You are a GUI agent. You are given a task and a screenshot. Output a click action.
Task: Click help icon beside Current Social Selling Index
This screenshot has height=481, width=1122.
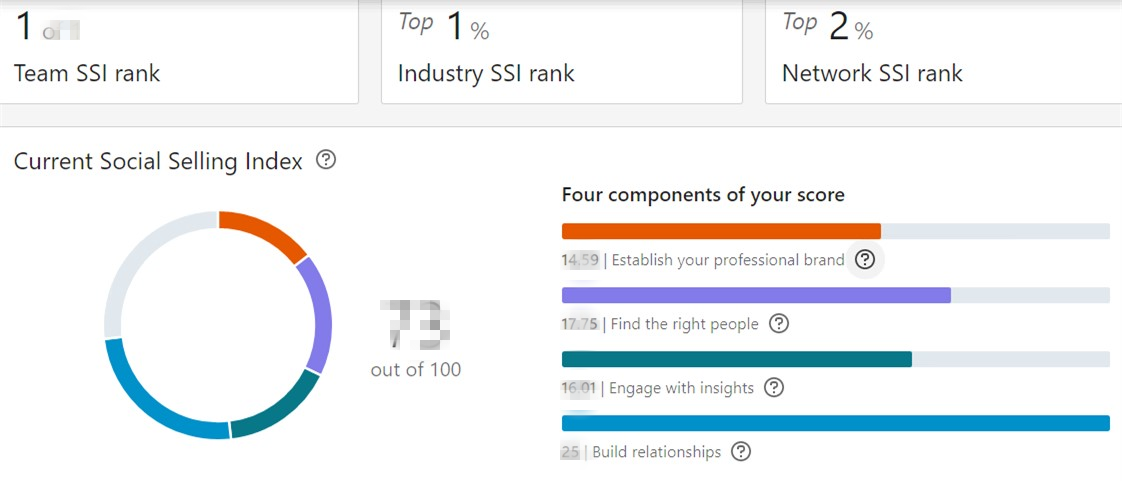click(326, 160)
